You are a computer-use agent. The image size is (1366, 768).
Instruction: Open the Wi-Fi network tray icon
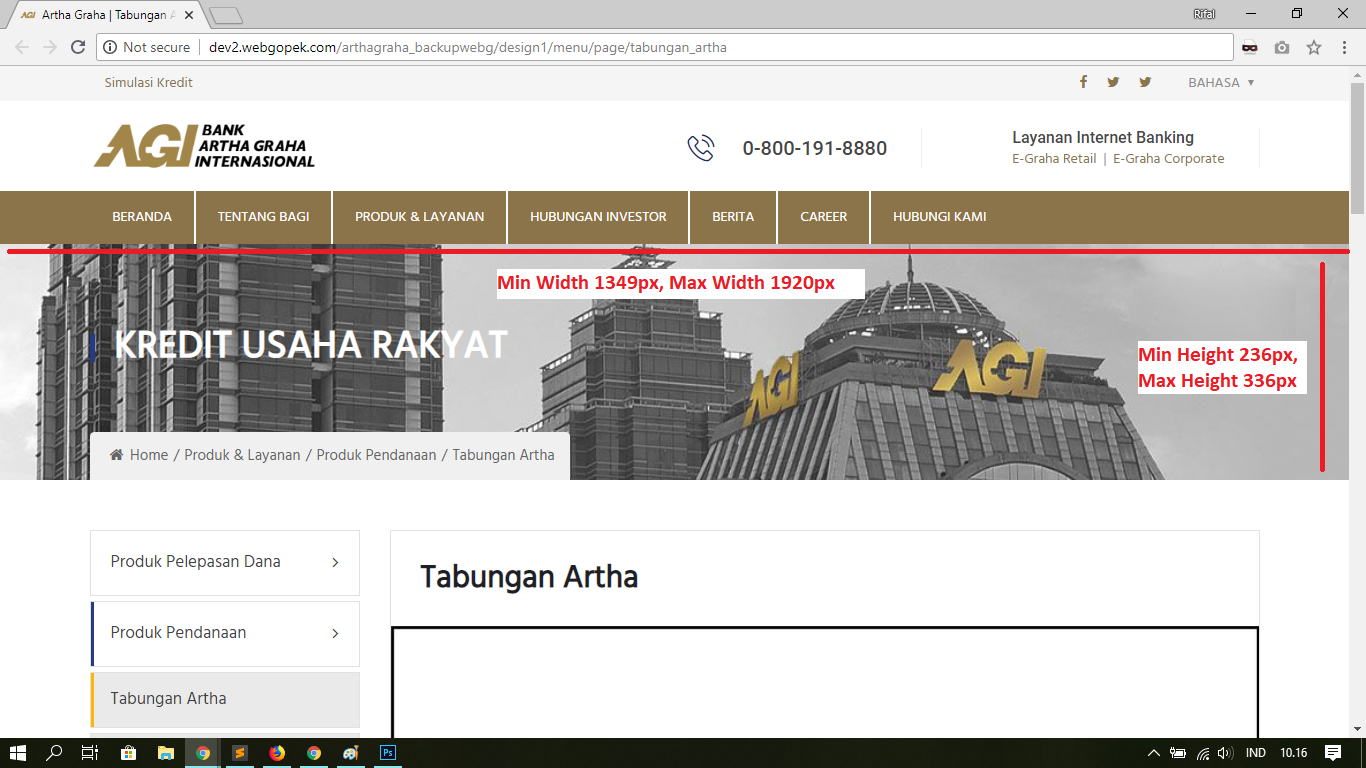[x=1203, y=753]
